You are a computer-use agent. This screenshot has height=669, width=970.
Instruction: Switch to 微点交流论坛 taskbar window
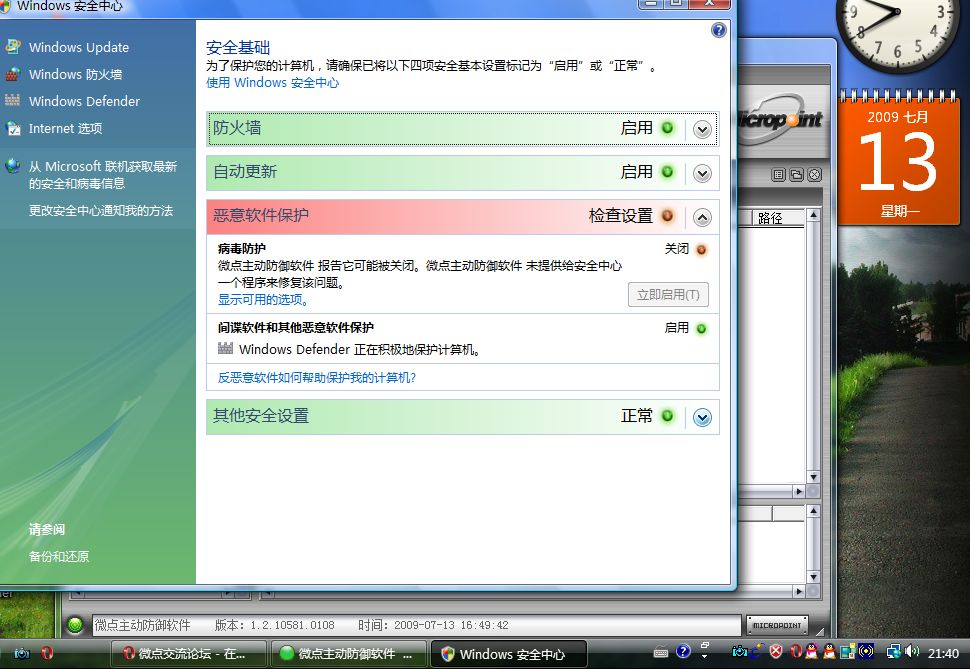click(188, 654)
